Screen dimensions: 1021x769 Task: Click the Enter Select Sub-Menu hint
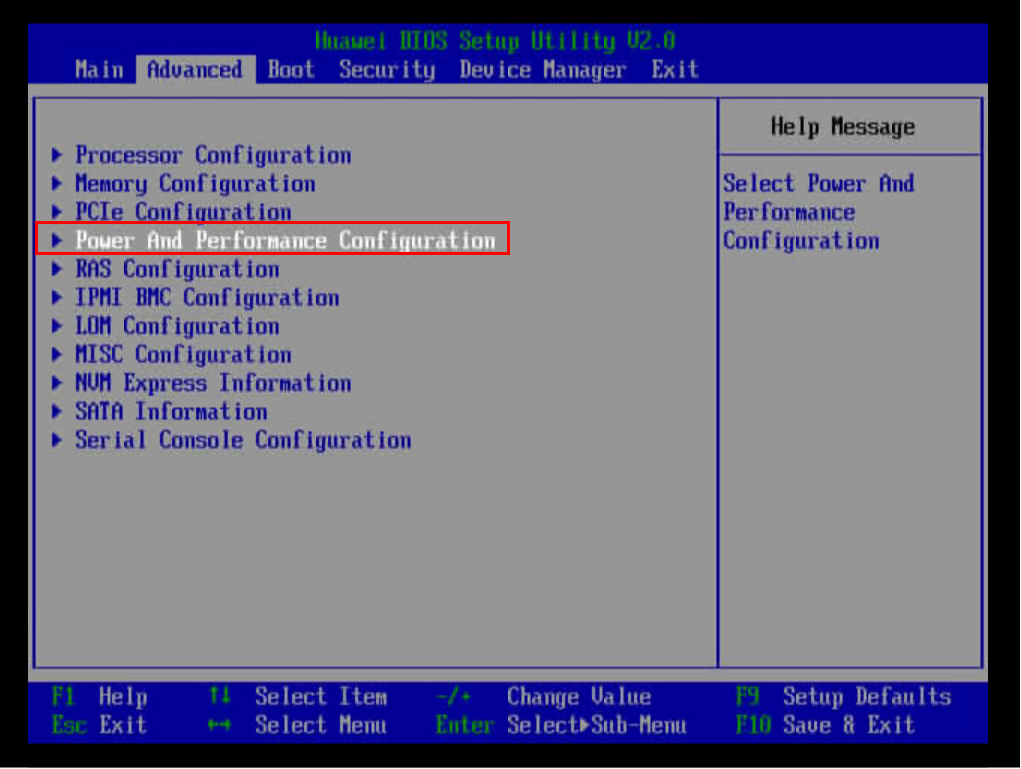(561, 725)
